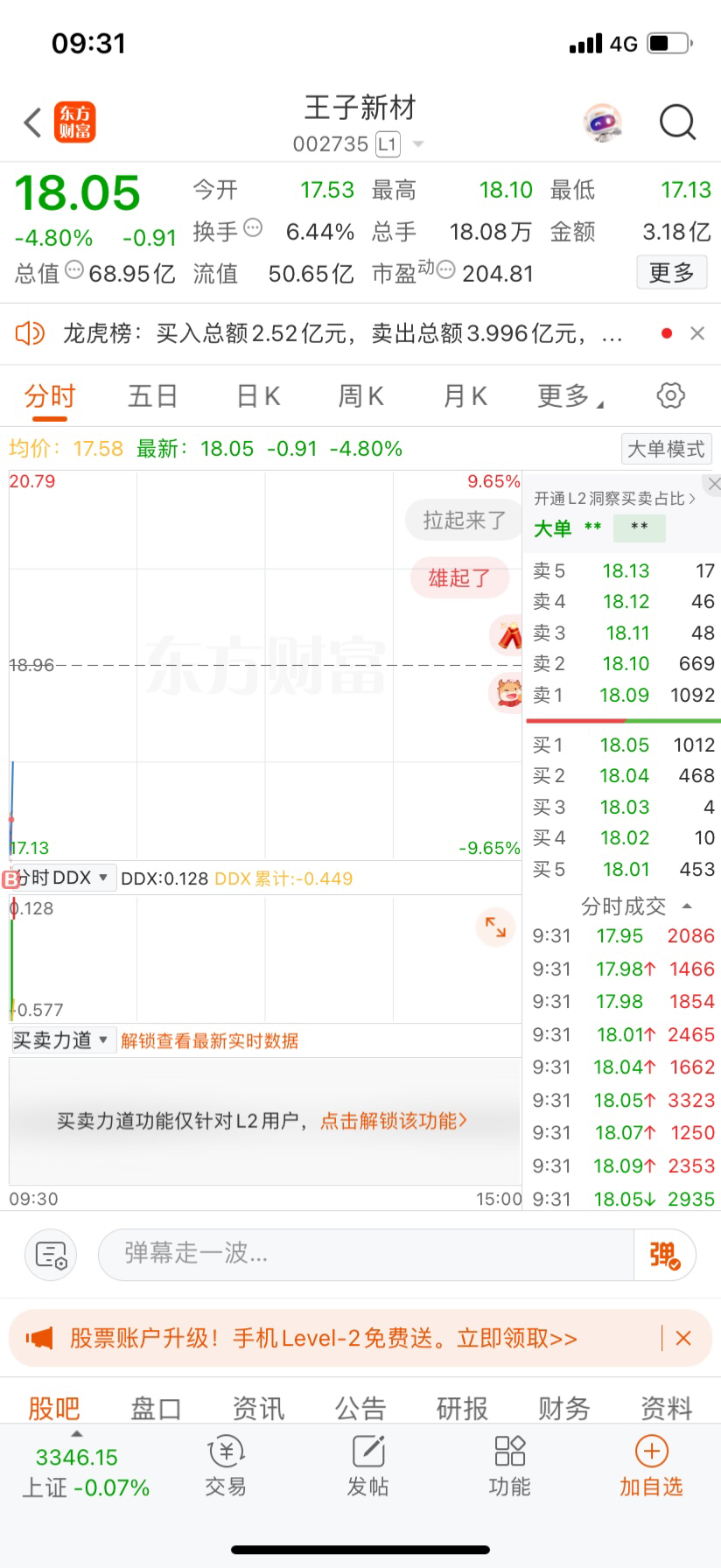721x1568 pixels.
Task: Switch to the 日K tab
Action: 258,396
